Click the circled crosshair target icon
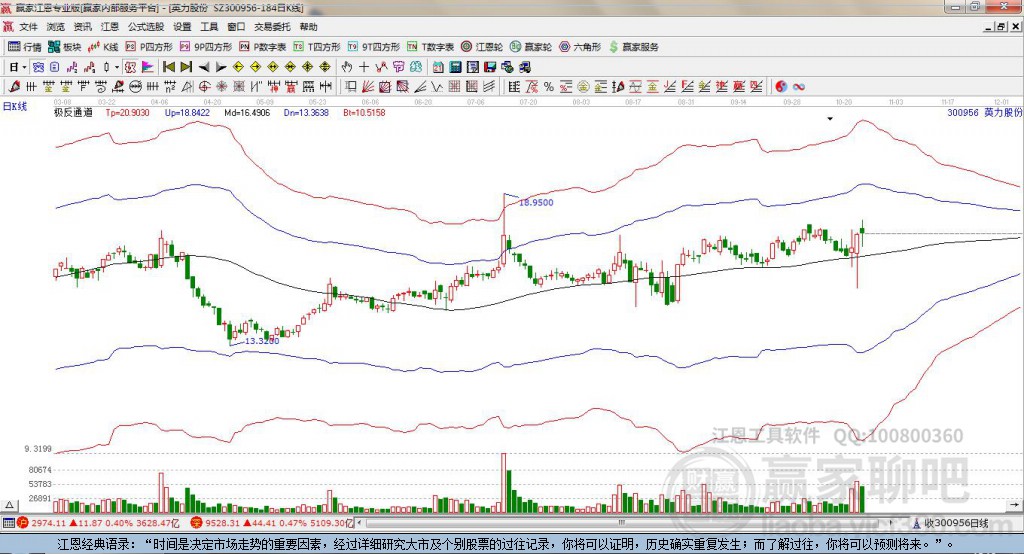 pos(204,87)
